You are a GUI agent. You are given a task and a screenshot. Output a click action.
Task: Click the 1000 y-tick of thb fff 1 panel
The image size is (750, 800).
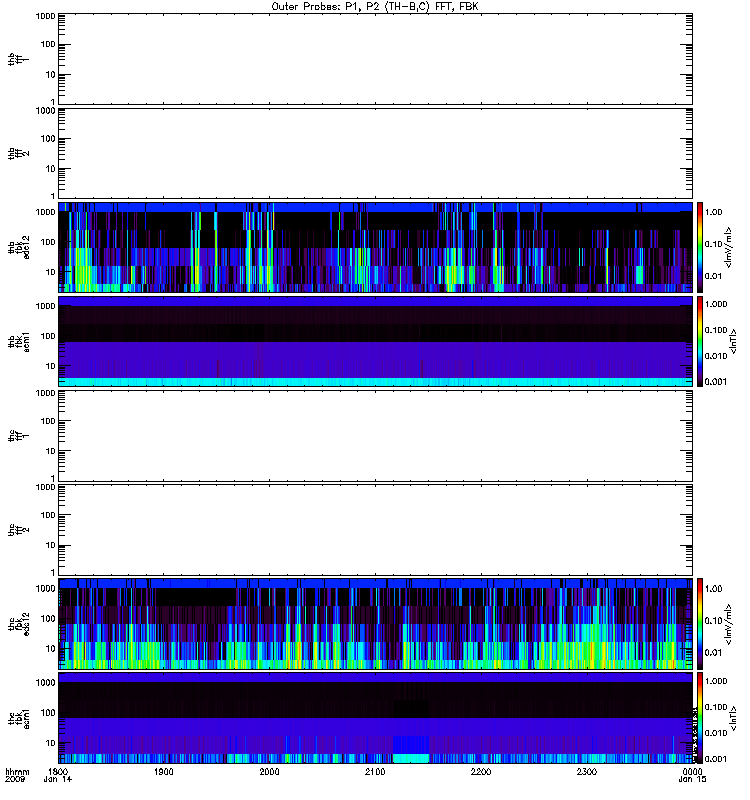(45, 16)
